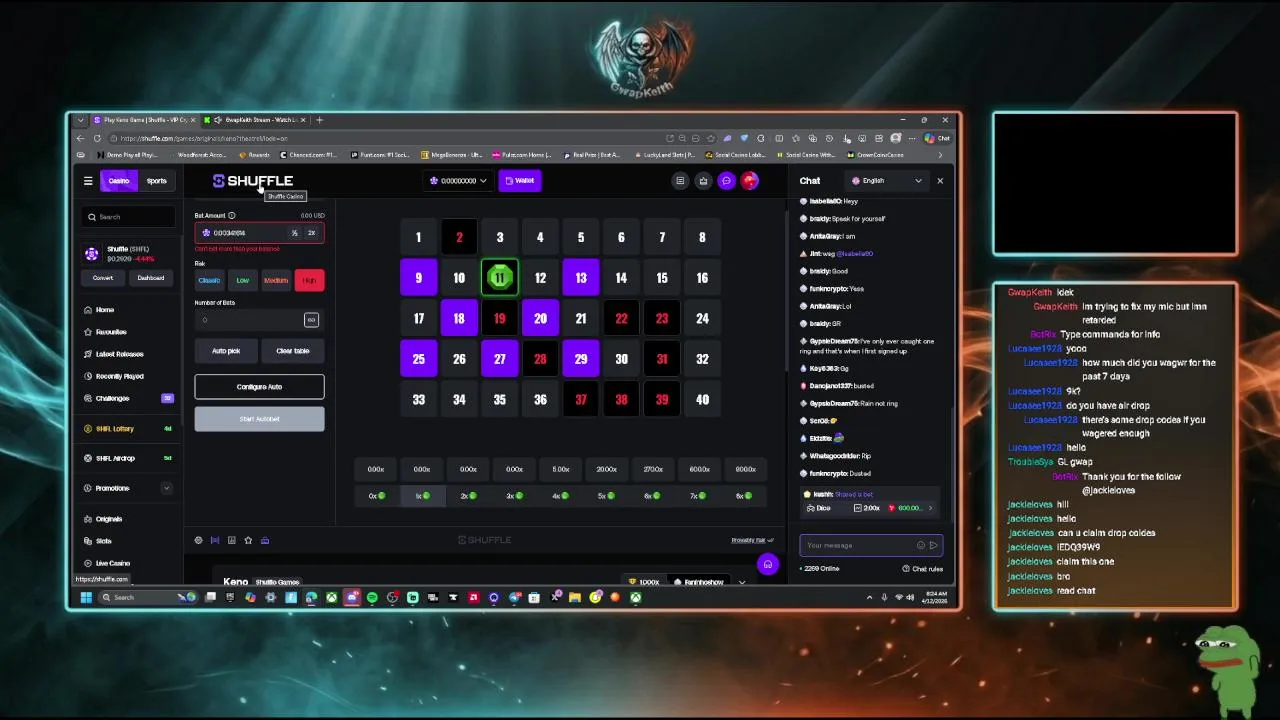Click Windows Start button in taskbar

pyautogui.click(x=86, y=597)
